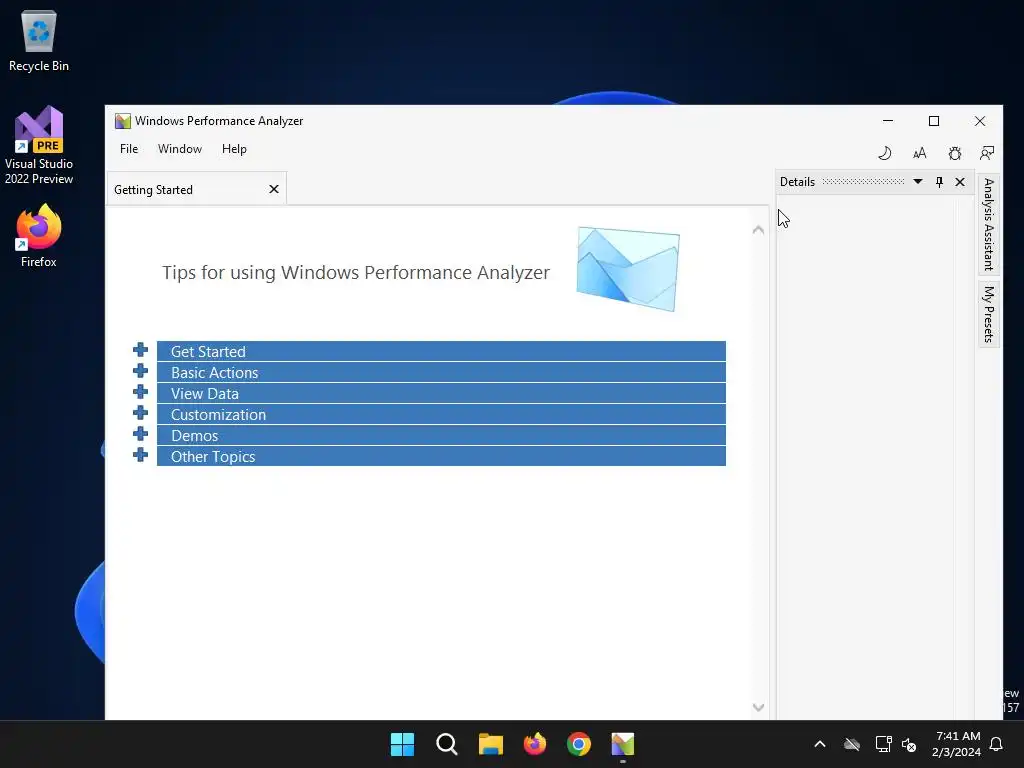This screenshot has width=1024, height=768.
Task: Click the Windows Performance Analyzer logo image
Action: pyautogui.click(x=628, y=268)
